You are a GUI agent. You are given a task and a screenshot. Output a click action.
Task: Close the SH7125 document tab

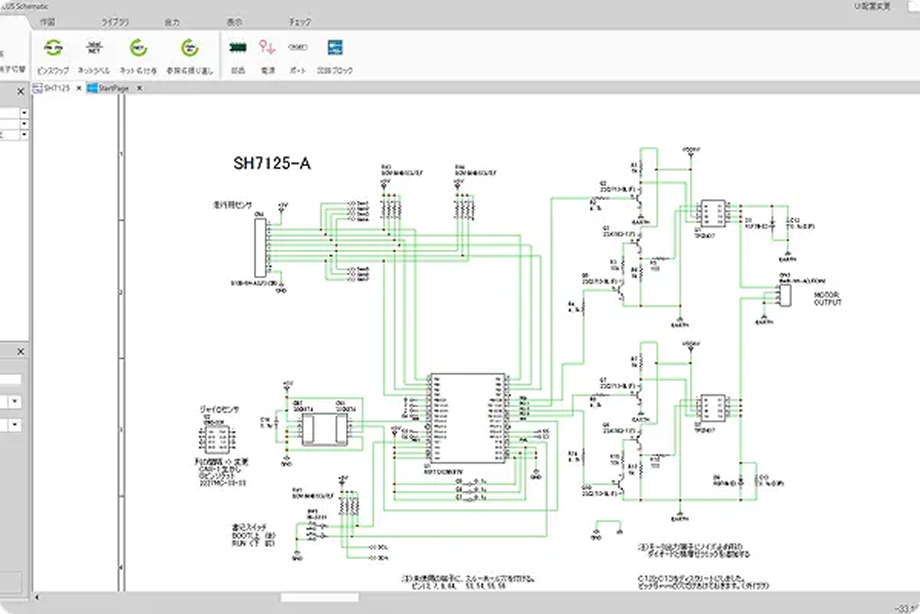coord(77,88)
